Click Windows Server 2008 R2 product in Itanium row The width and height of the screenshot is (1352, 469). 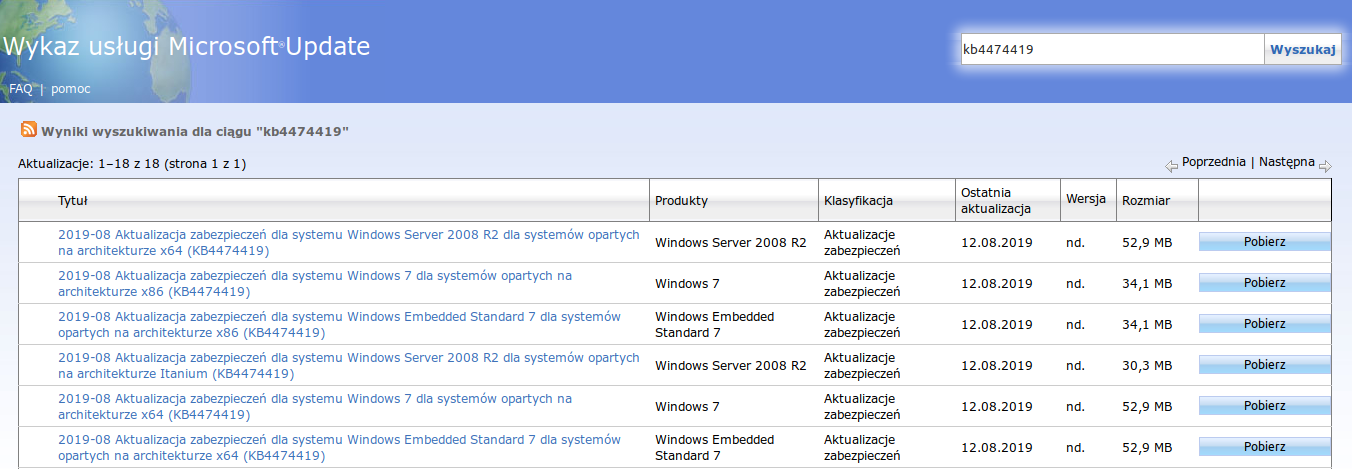pyautogui.click(x=730, y=365)
